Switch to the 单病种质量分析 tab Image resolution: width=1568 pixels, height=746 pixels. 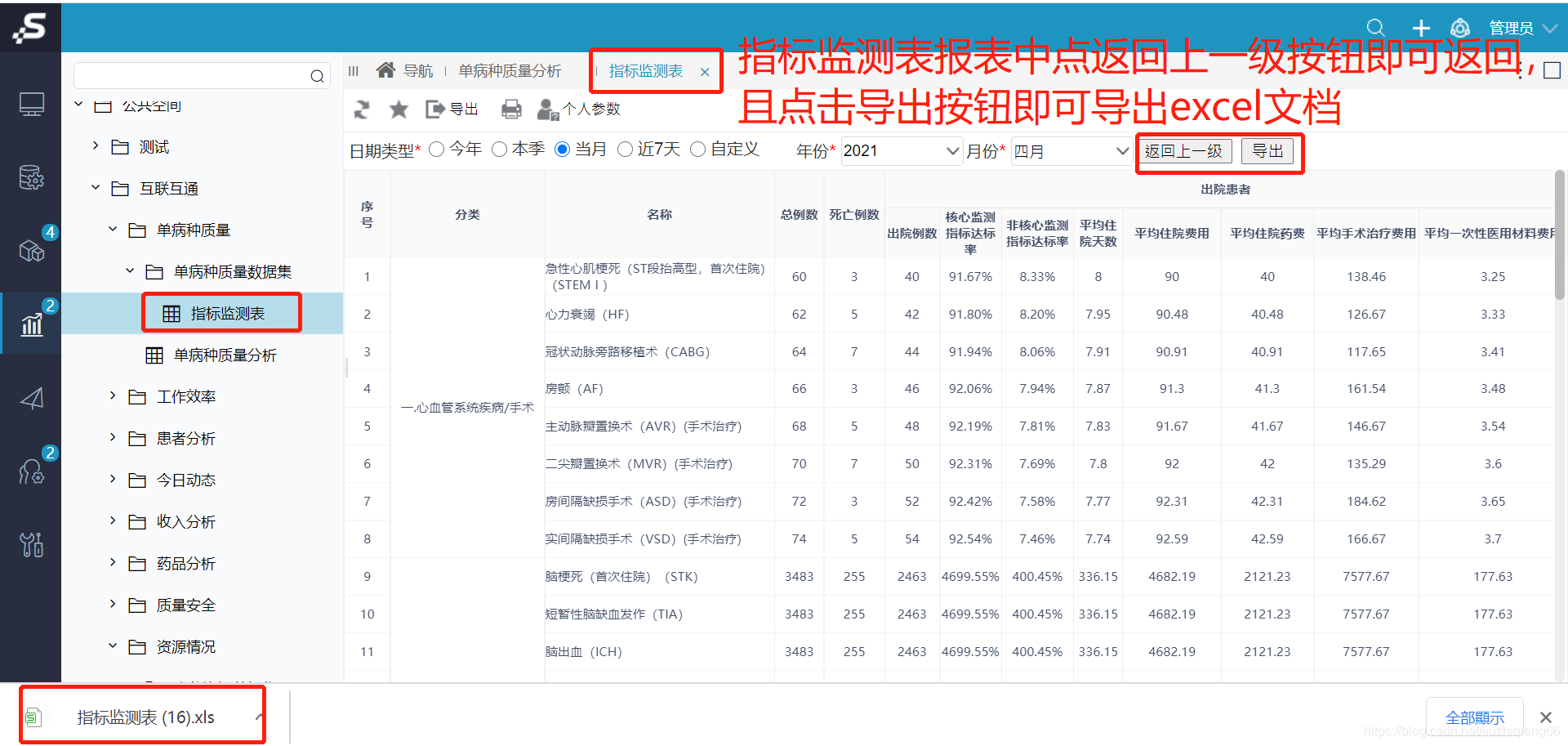[510, 71]
